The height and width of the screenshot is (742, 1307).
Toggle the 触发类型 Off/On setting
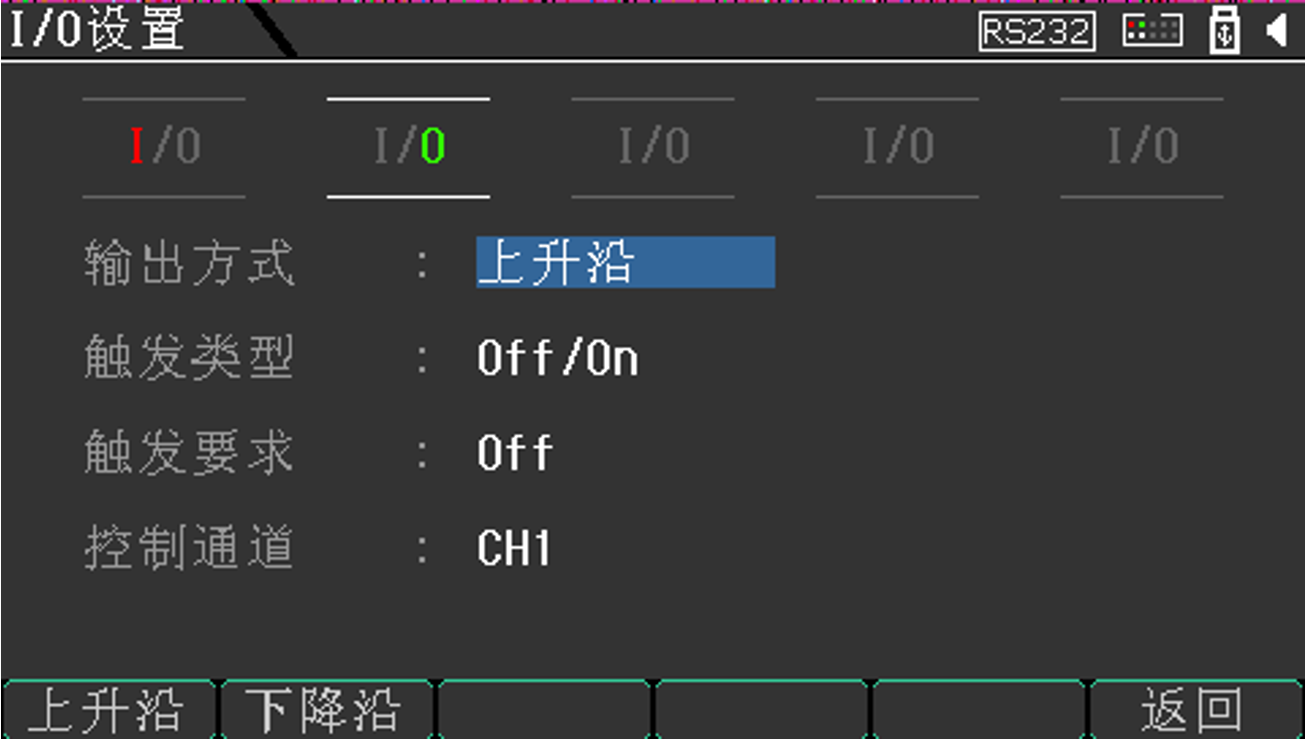click(558, 358)
